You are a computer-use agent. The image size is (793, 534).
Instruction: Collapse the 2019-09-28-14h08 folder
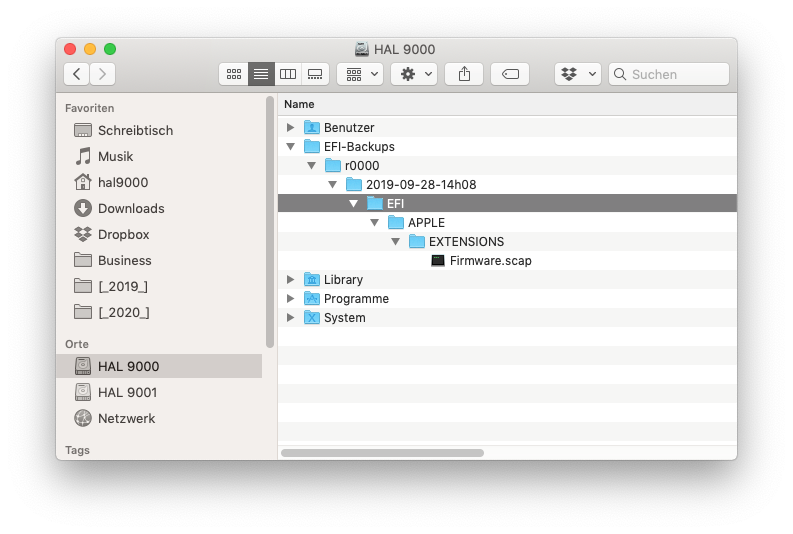[x=332, y=185]
